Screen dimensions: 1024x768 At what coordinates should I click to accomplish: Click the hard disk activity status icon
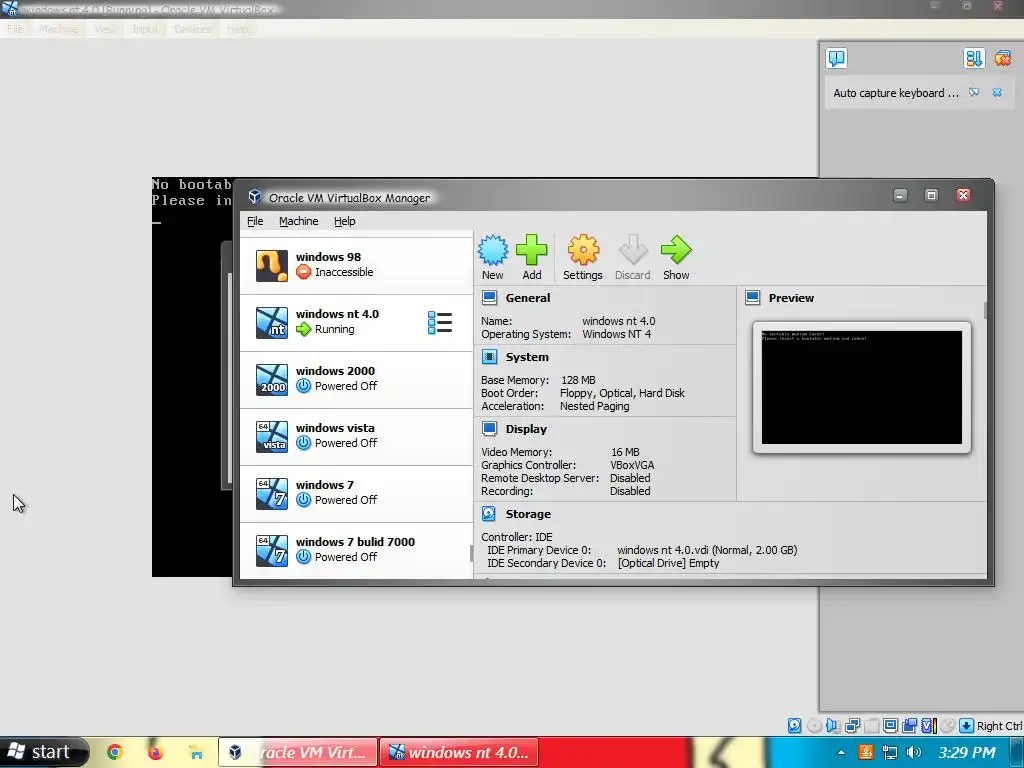(x=795, y=726)
